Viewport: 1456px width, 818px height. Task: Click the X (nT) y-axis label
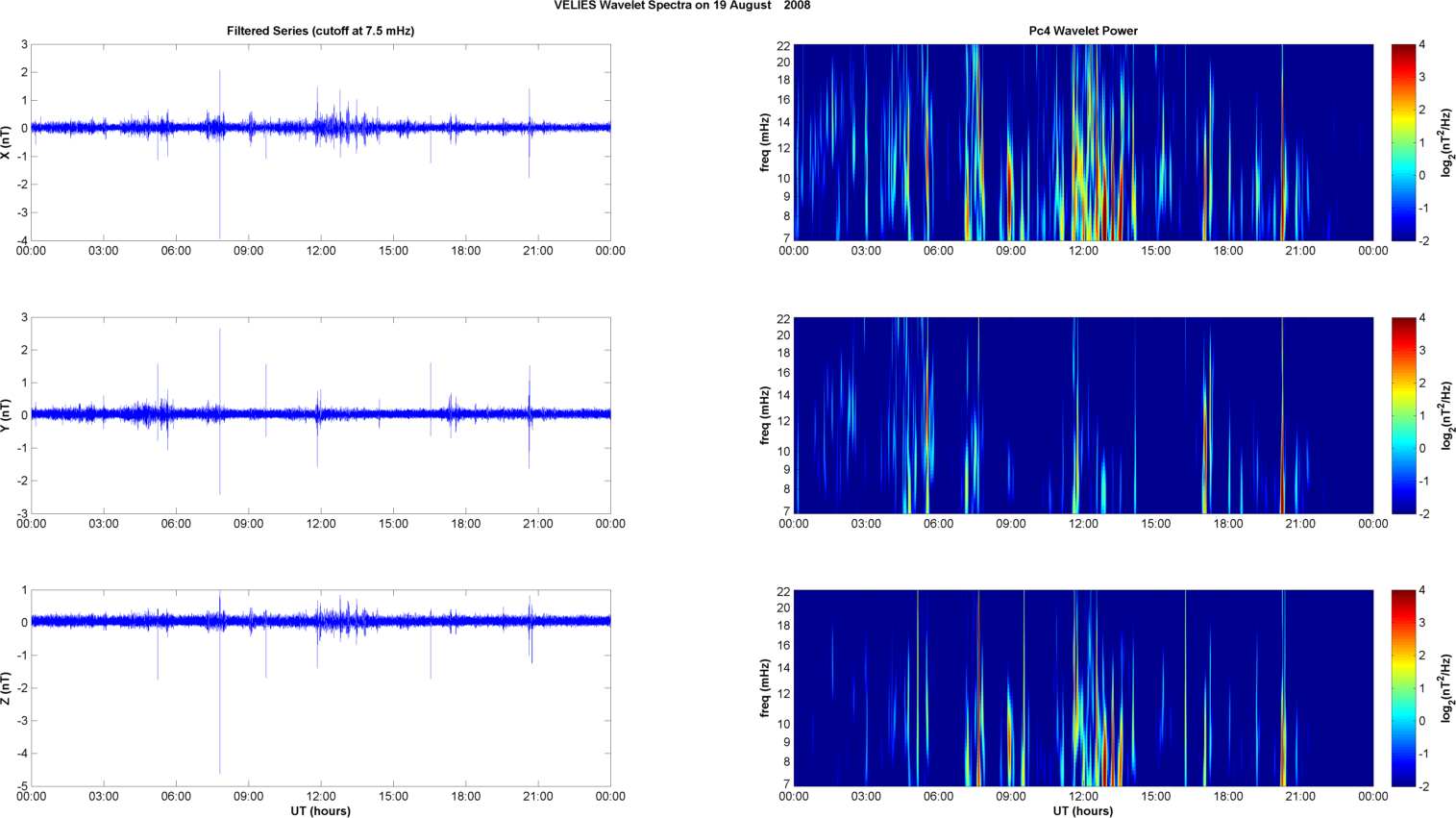pyautogui.click(x=6, y=142)
